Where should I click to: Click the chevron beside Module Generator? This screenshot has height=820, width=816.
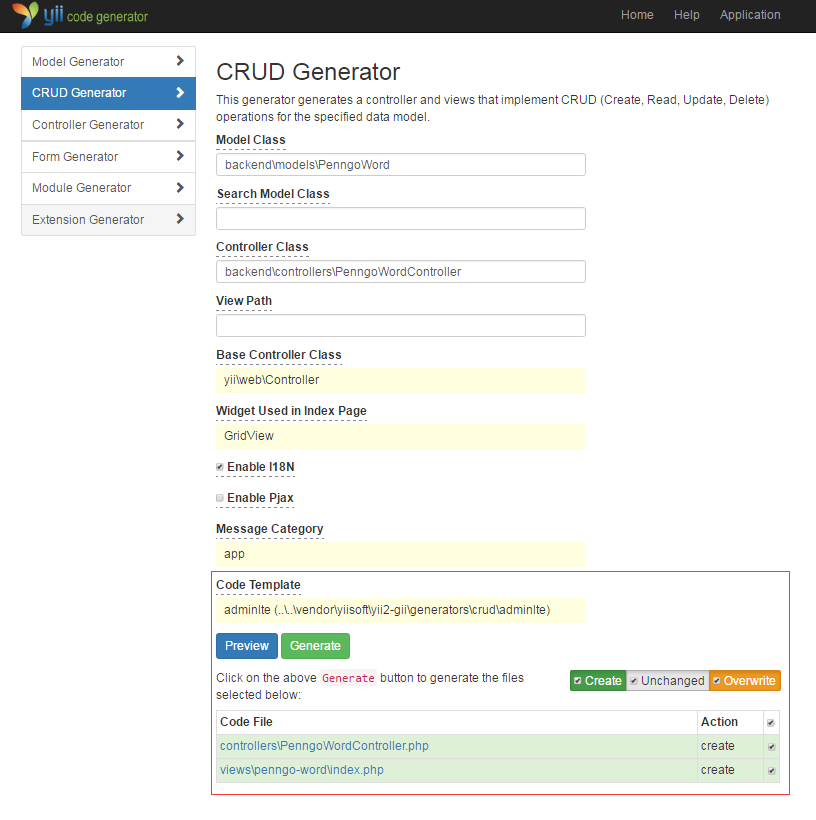[180, 187]
